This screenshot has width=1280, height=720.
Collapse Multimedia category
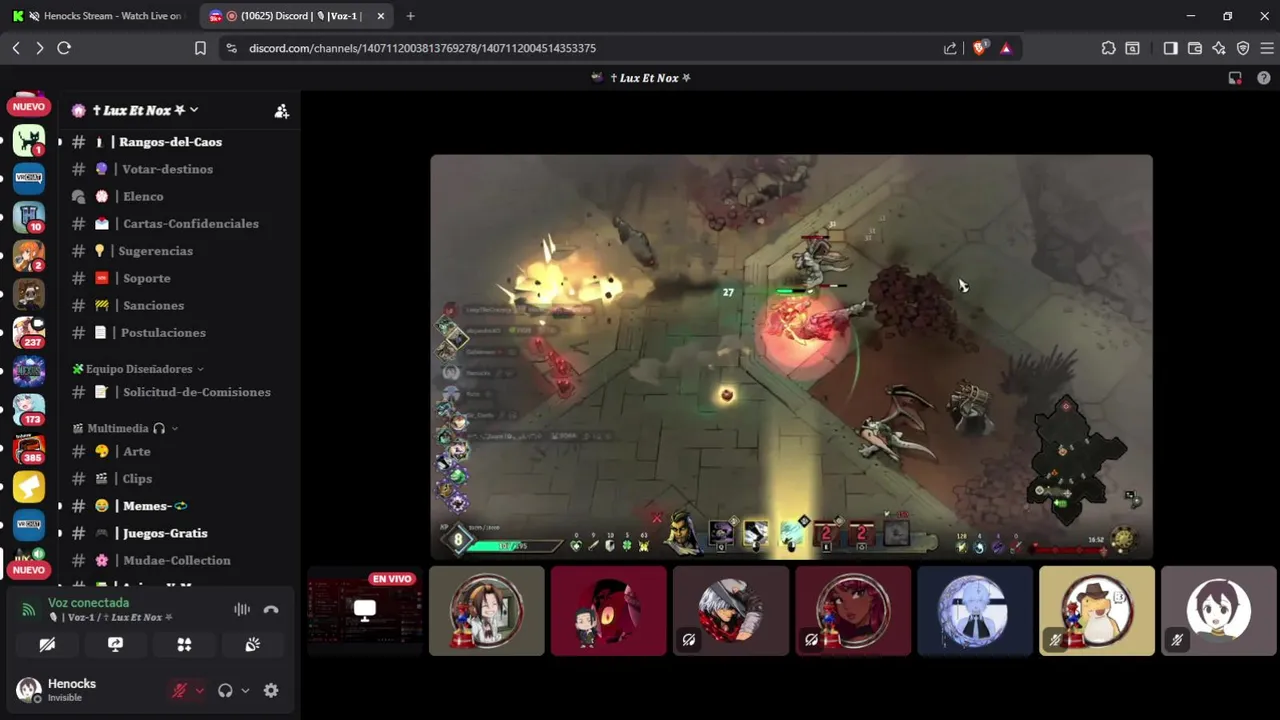click(125, 428)
